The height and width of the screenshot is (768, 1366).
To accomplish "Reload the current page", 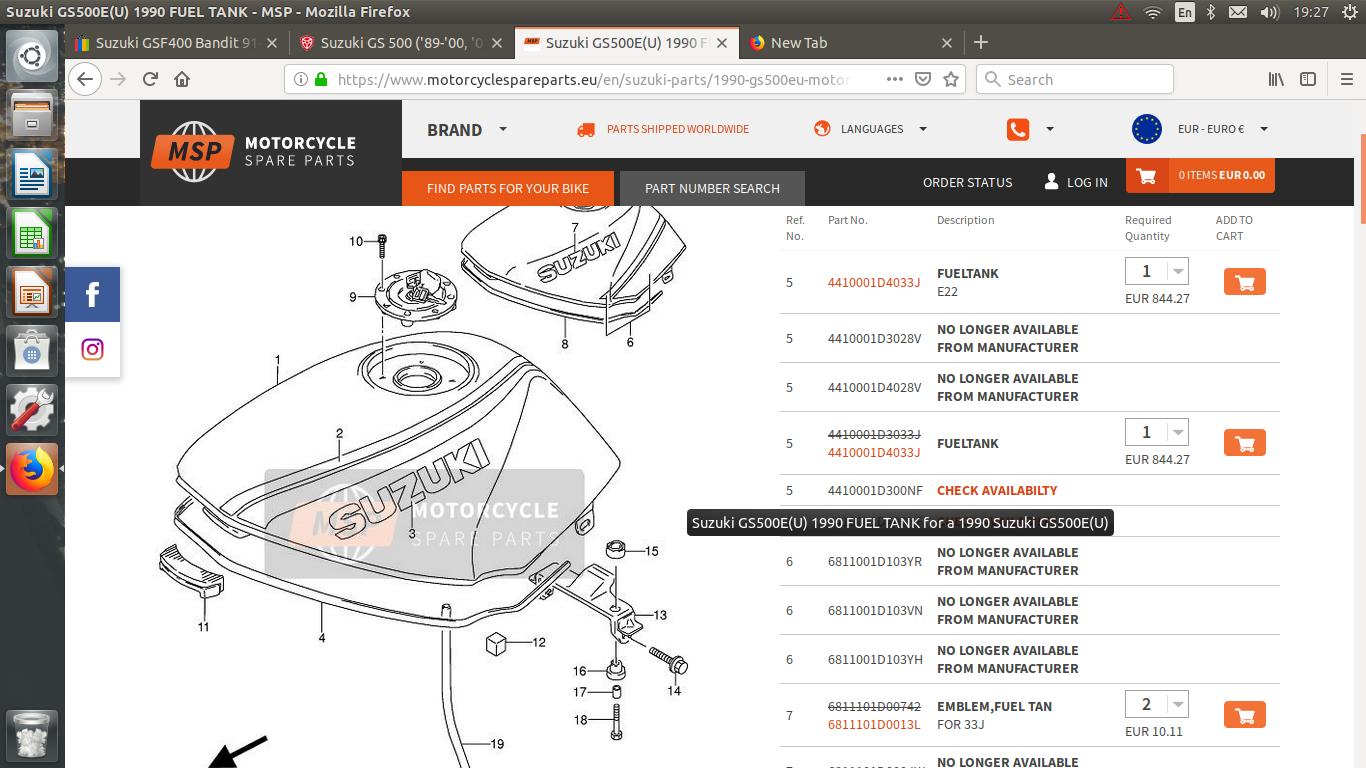I will click(x=150, y=79).
